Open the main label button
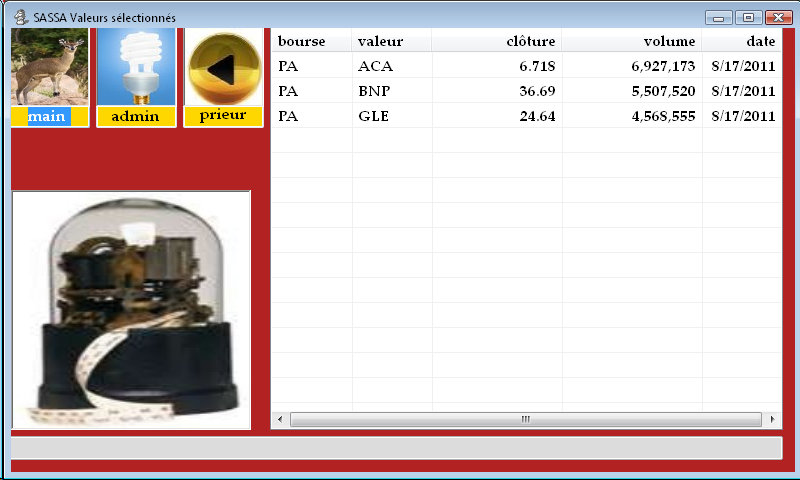The width and height of the screenshot is (800, 480). point(47,117)
